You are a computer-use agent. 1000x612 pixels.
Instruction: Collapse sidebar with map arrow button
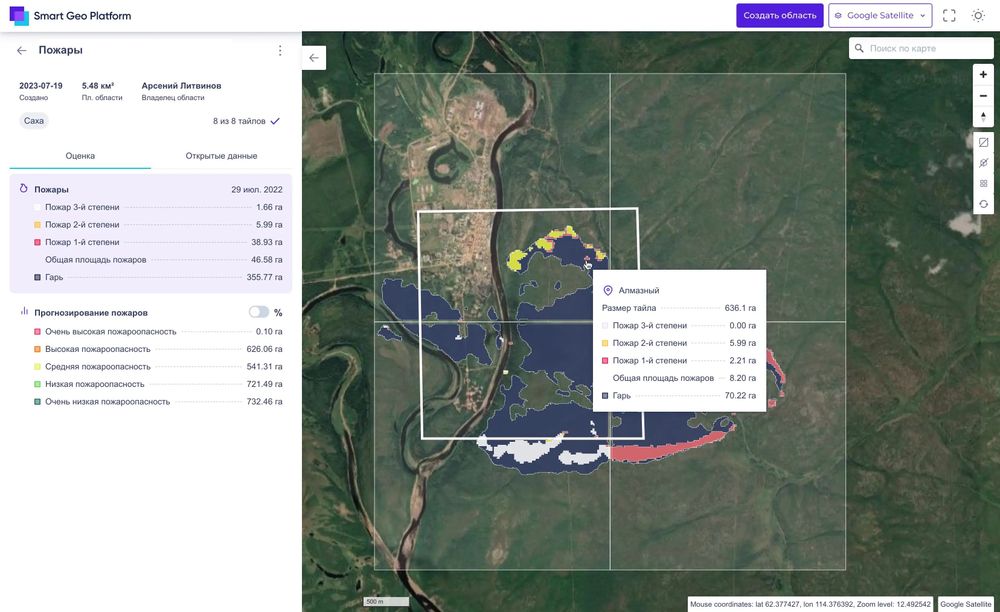314,57
